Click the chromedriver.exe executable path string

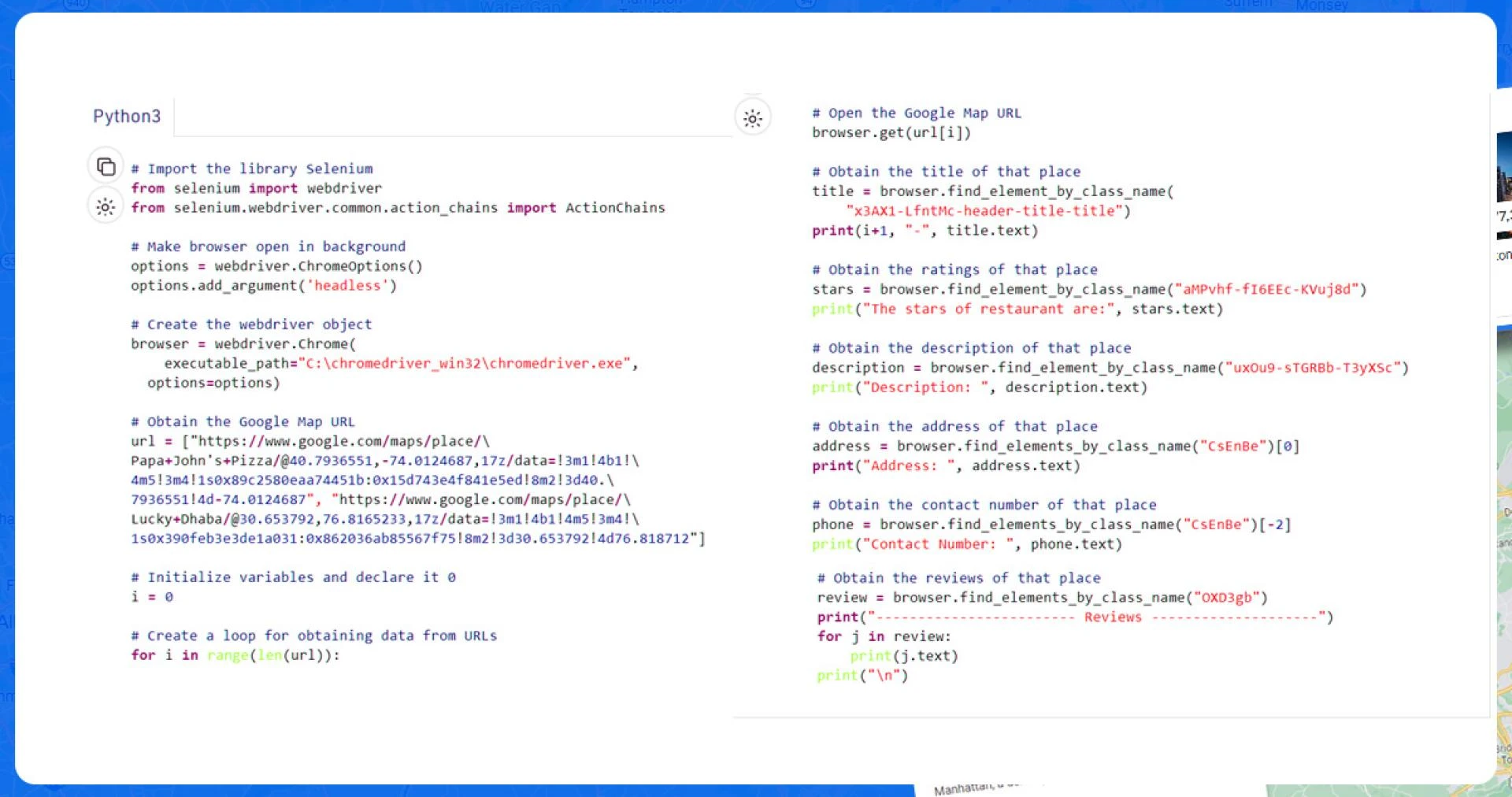click(x=465, y=364)
